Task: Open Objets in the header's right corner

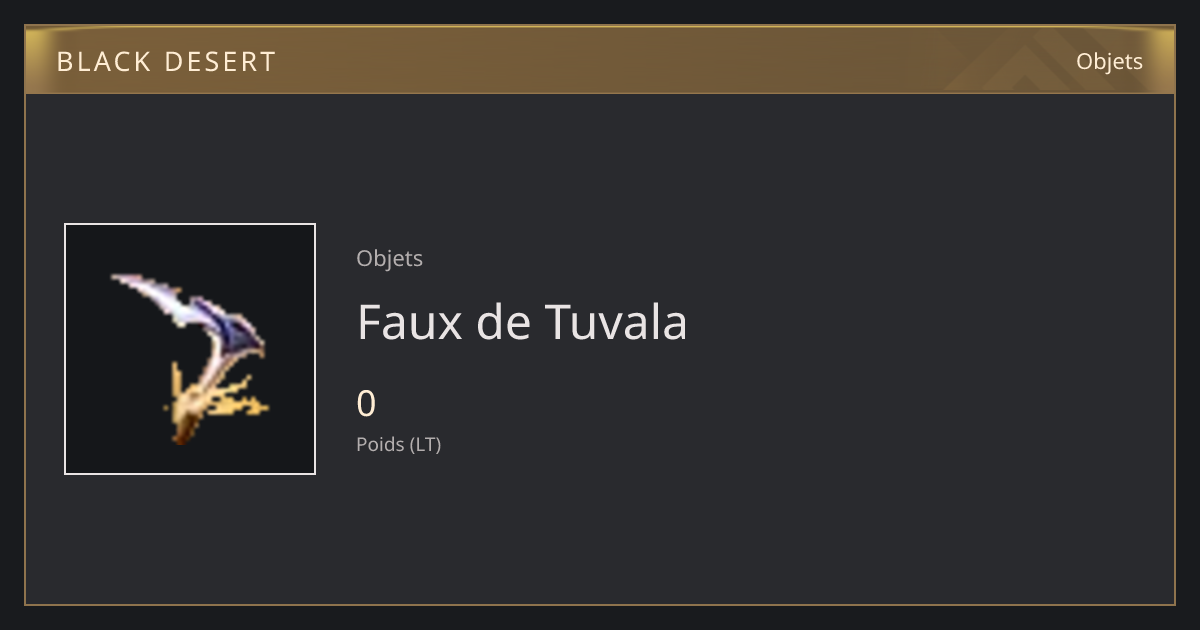Action: click(1109, 61)
